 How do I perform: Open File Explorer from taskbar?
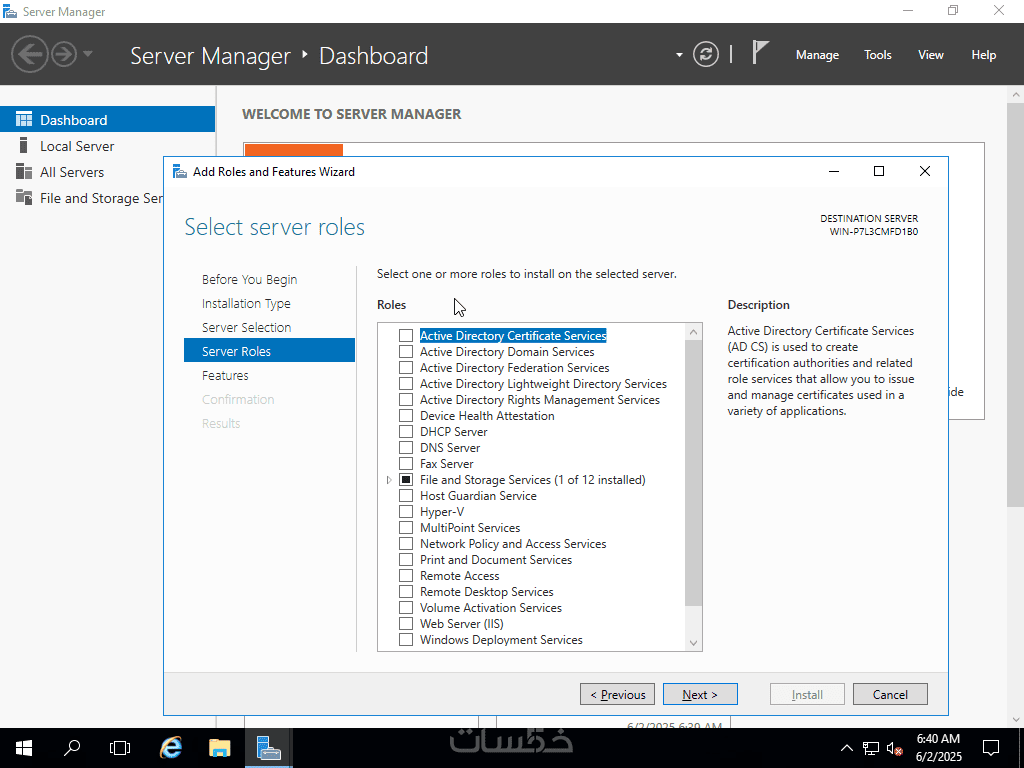(x=219, y=748)
